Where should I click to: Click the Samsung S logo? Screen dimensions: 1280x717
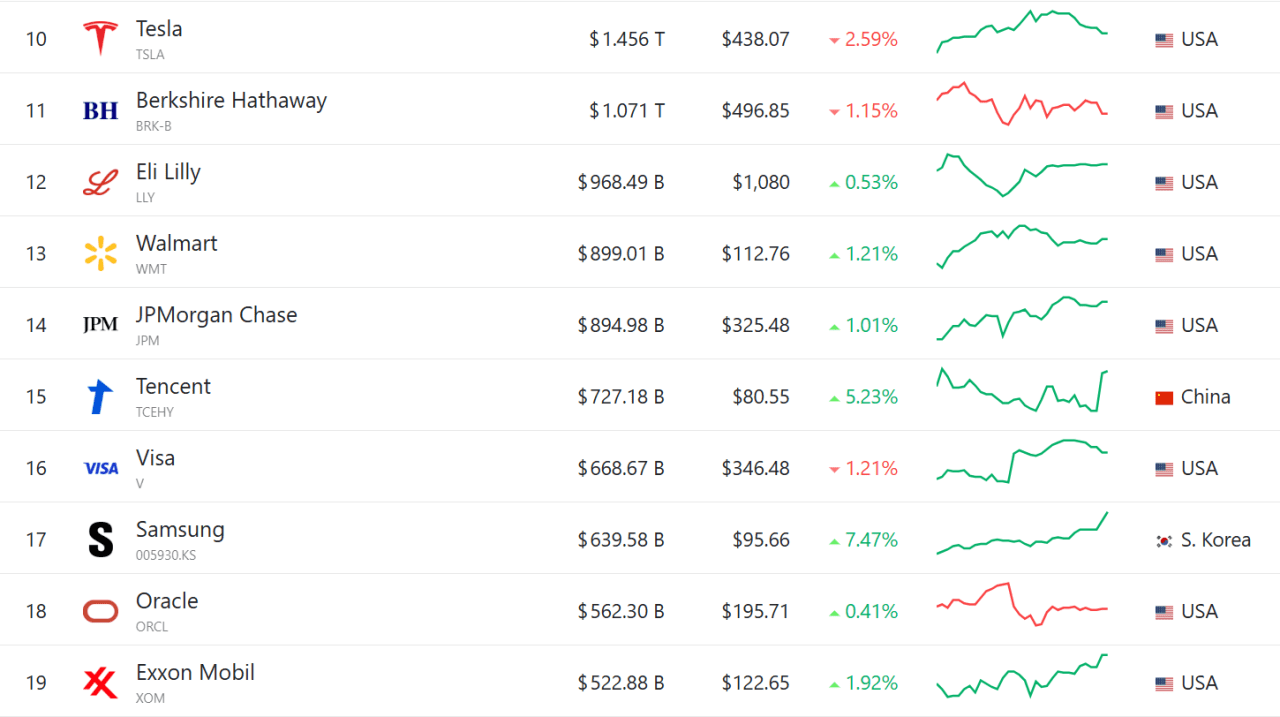pos(100,540)
